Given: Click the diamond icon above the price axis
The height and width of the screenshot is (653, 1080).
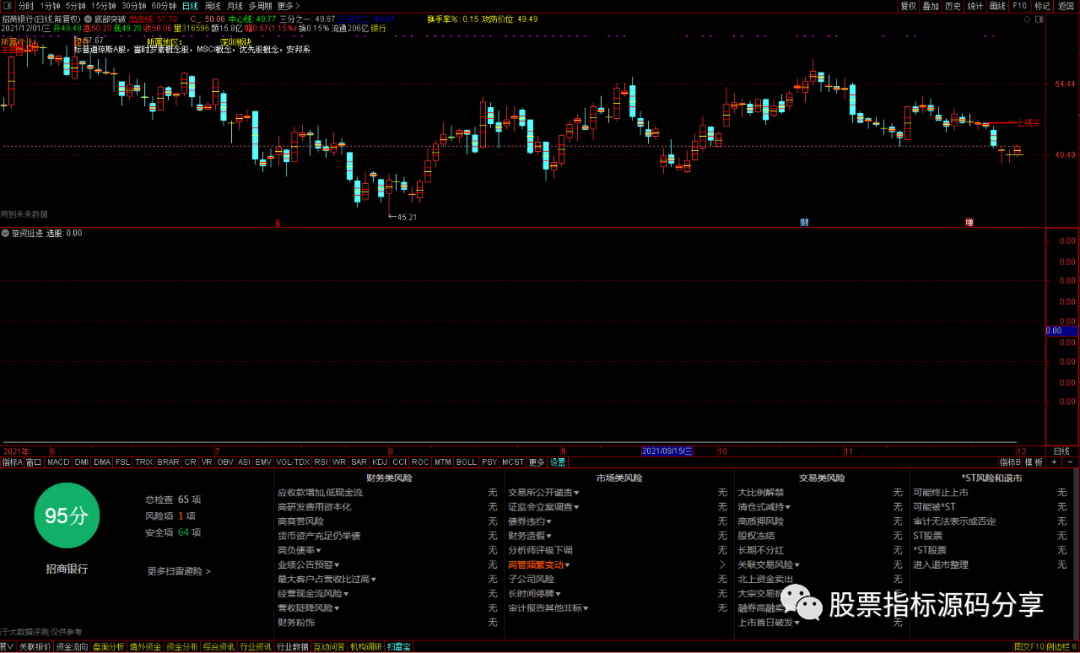Looking at the screenshot, I should coord(1027,19).
